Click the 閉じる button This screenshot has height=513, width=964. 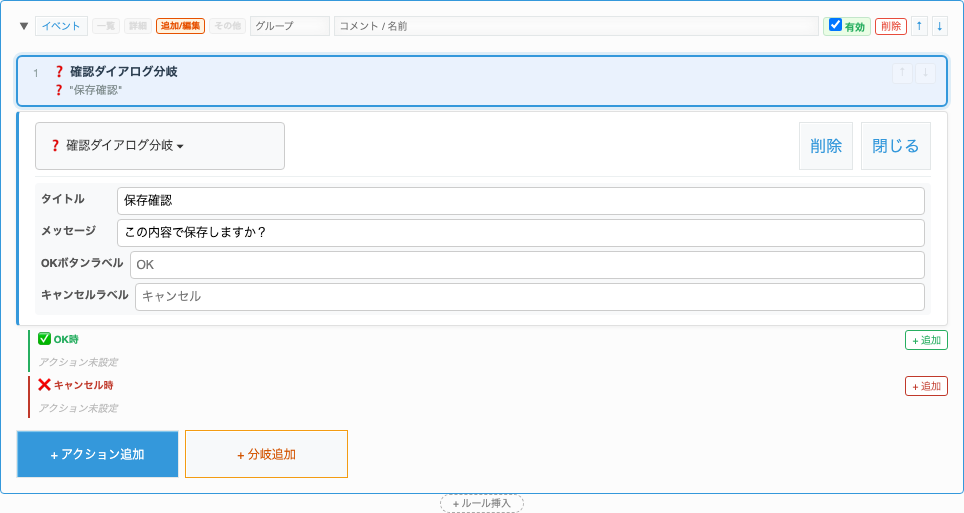click(x=896, y=146)
